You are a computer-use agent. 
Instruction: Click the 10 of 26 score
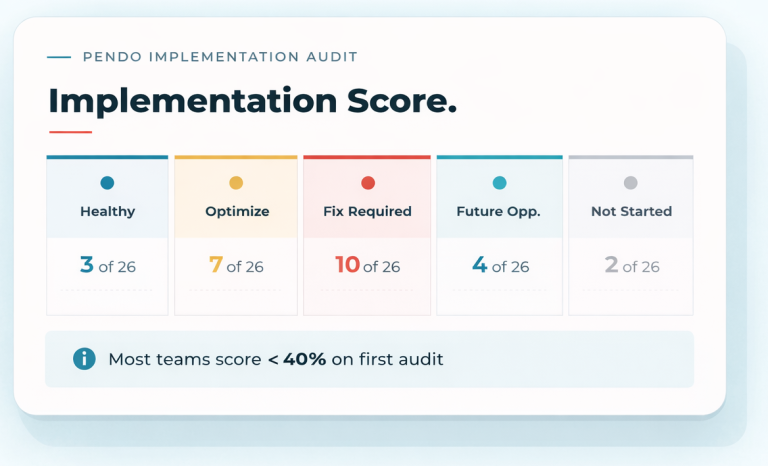[x=367, y=266]
